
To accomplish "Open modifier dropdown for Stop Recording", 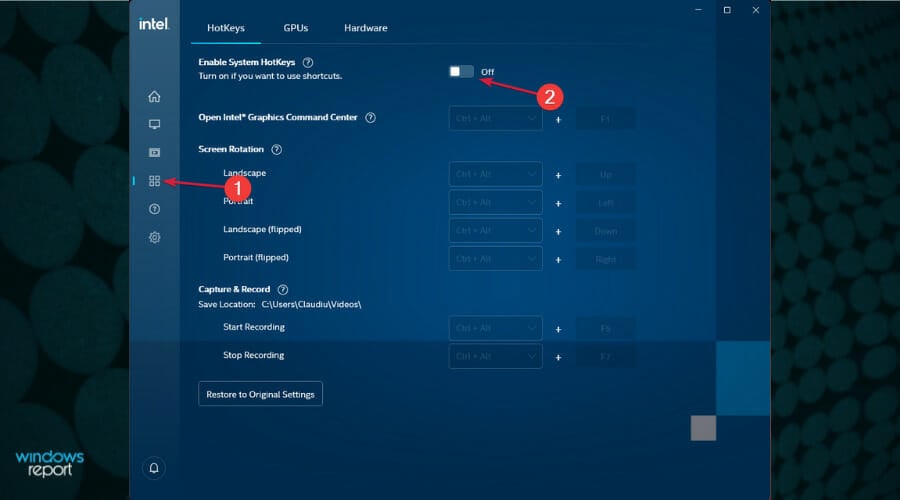I will click(495, 356).
